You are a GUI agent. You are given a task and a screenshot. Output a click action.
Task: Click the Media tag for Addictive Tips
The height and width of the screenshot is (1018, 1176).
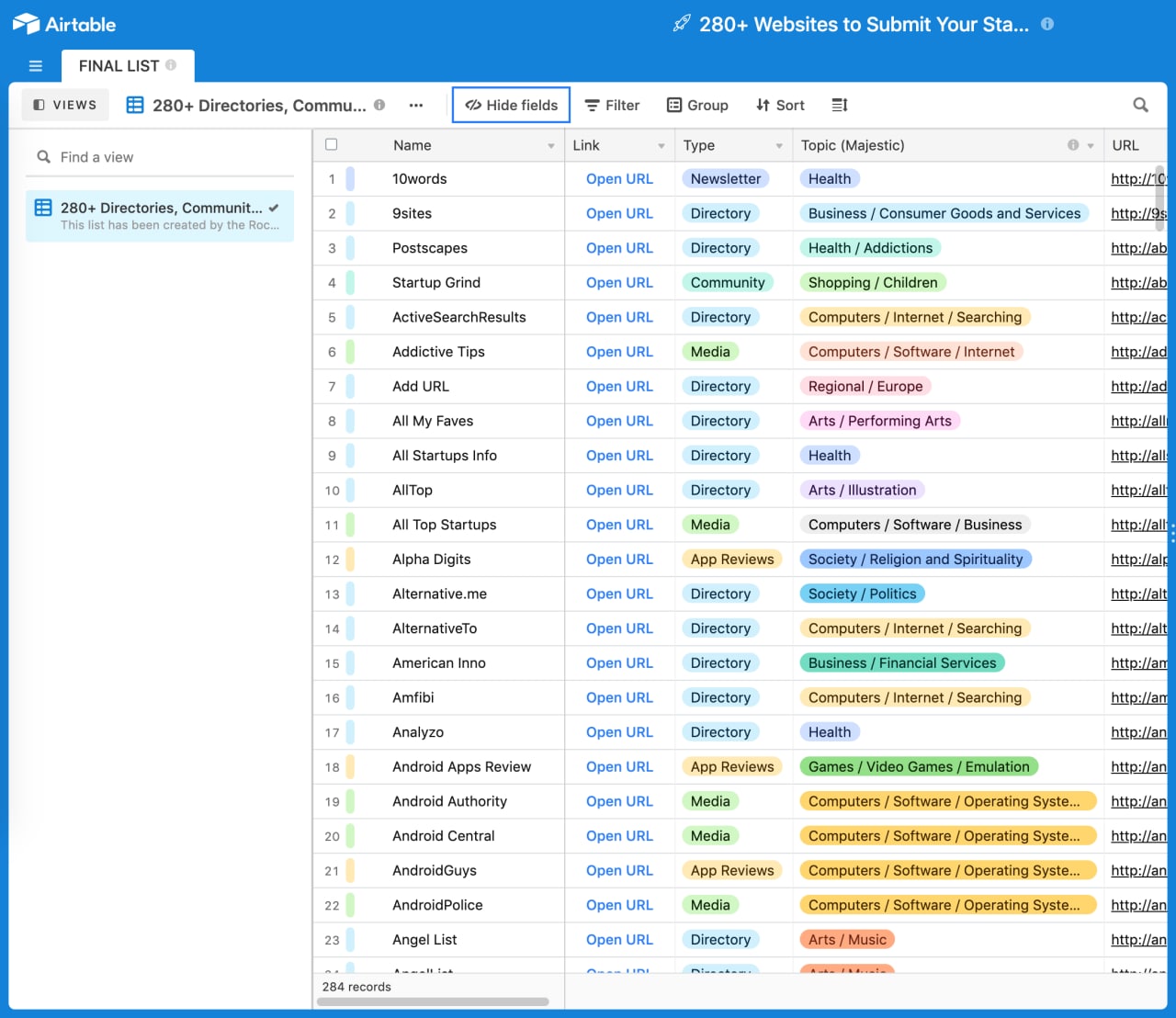point(710,352)
